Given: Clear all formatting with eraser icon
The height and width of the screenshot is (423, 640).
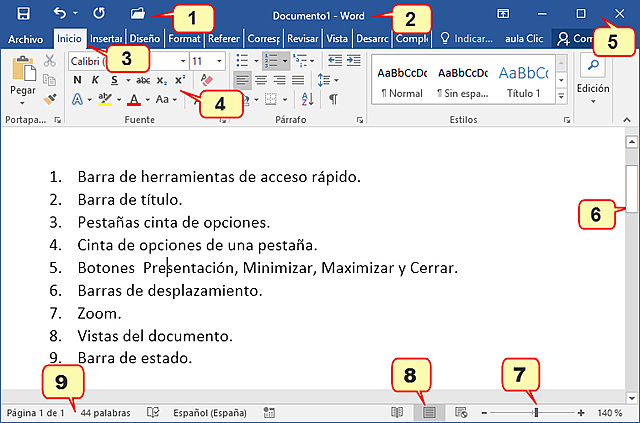Looking at the screenshot, I should click(207, 80).
